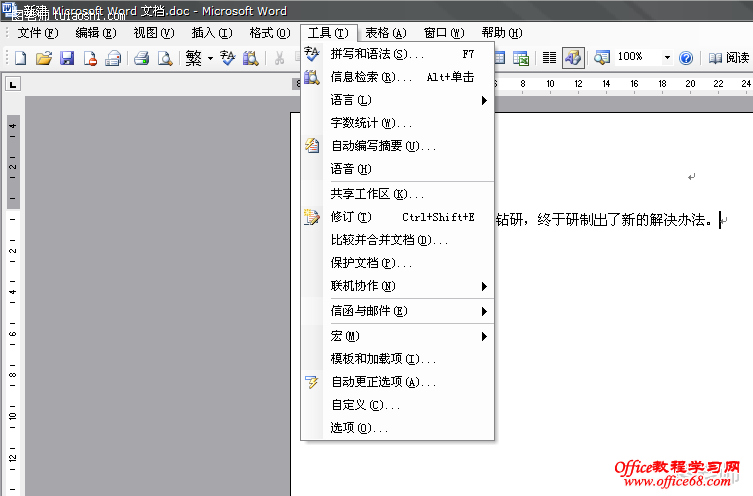The height and width of the screenshot is (496, 753).
Task: Open the 格式(O) menu
Action: (x=270, y=33)
